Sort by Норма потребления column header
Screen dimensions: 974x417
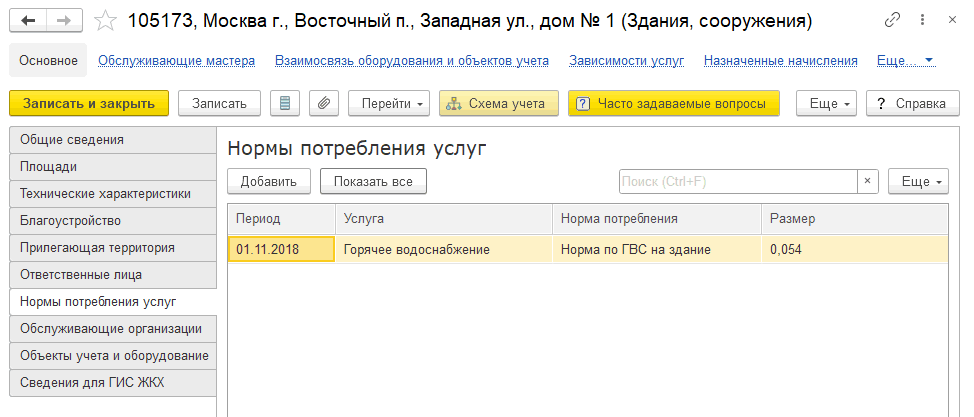point(657,219)
